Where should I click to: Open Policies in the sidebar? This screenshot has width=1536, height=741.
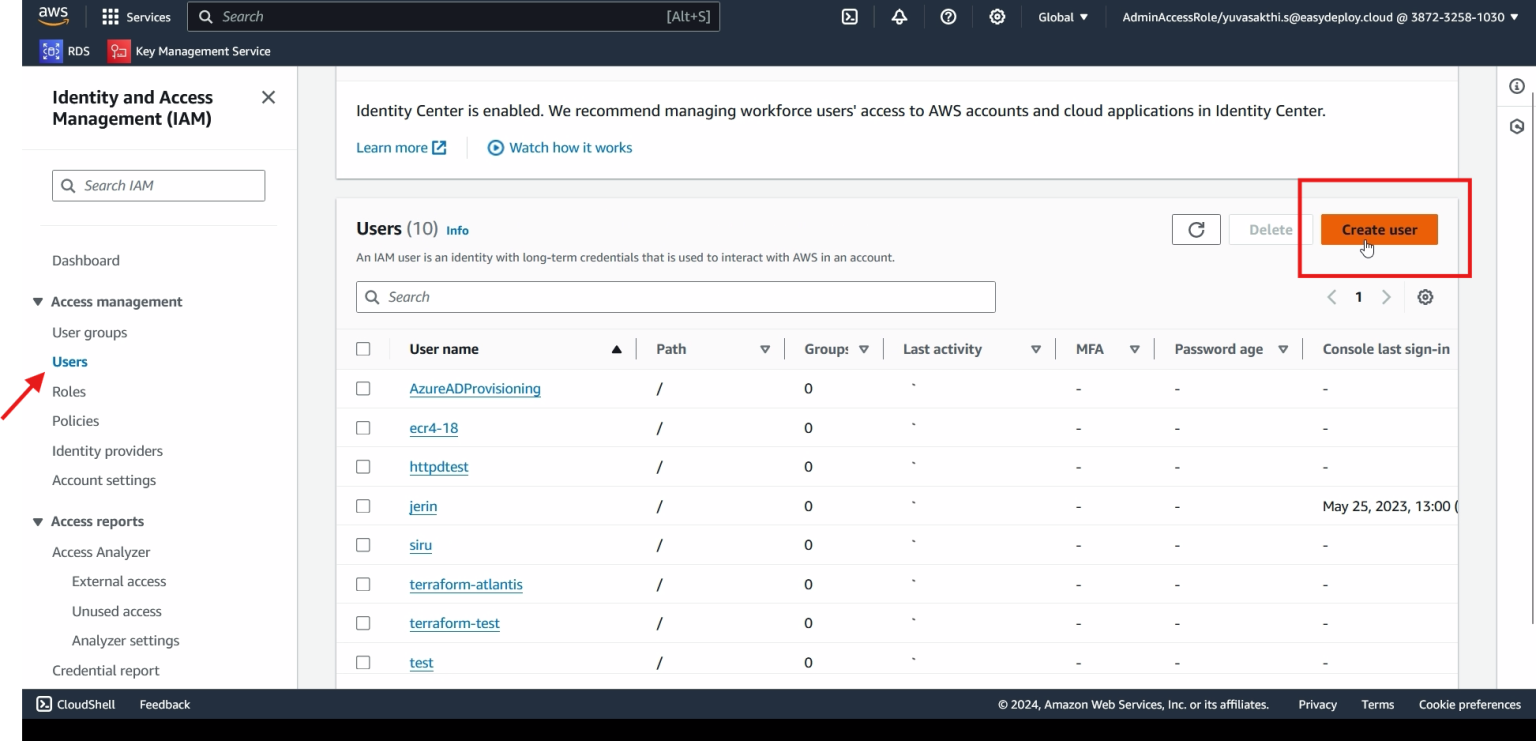point(75,421)
